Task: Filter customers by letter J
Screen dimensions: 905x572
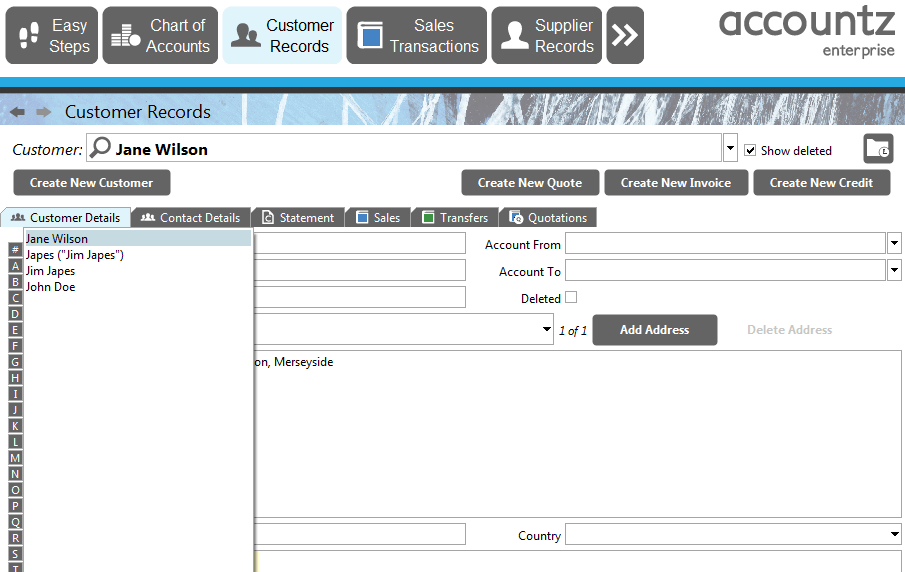Action: (16, 410)
